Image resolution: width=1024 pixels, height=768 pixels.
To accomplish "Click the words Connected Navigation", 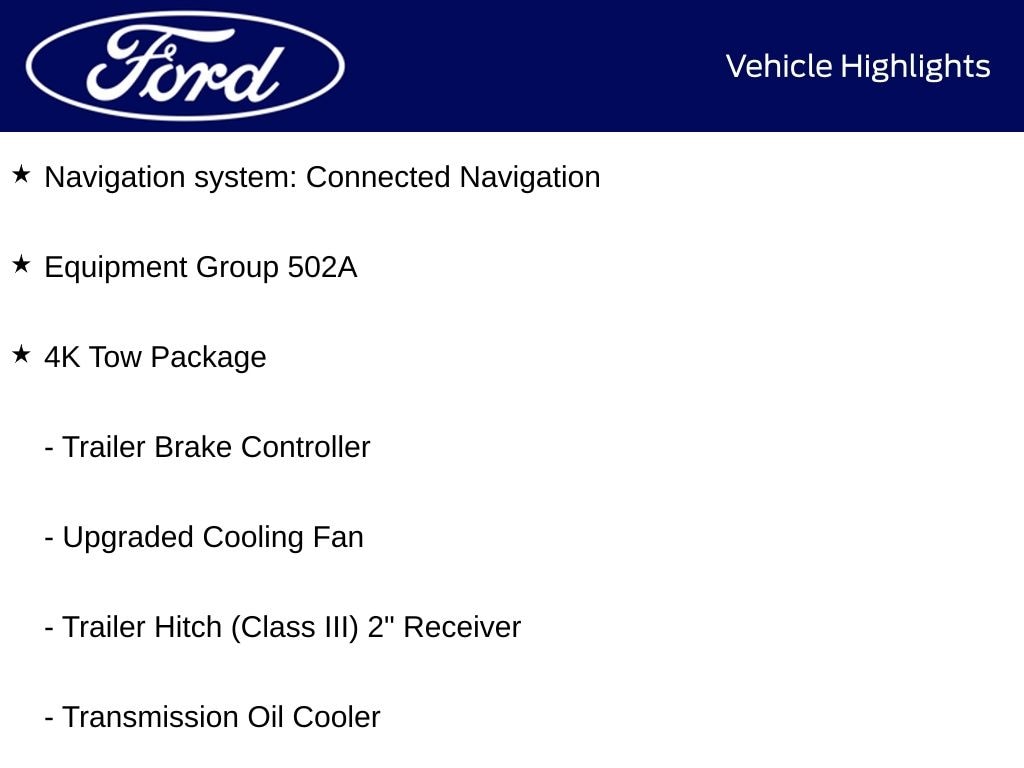I will point(453,177).
